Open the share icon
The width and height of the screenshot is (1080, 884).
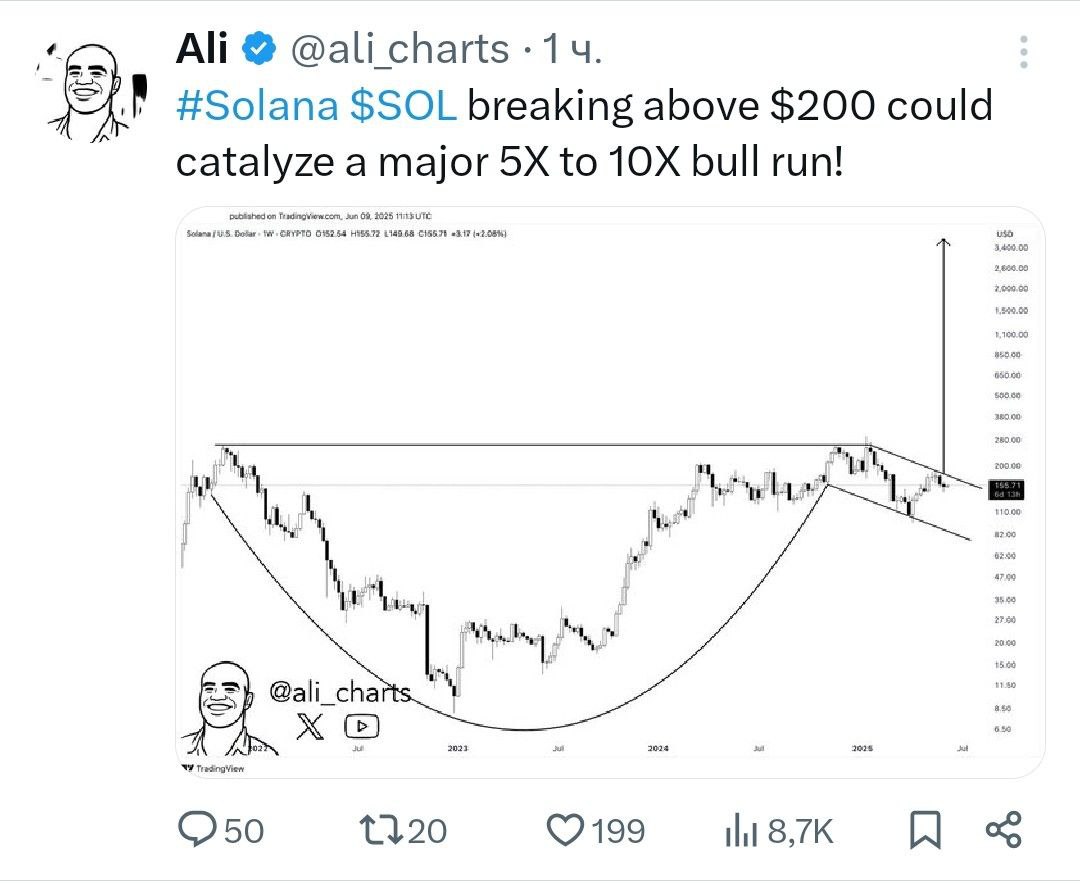(x=1004, y=830)
